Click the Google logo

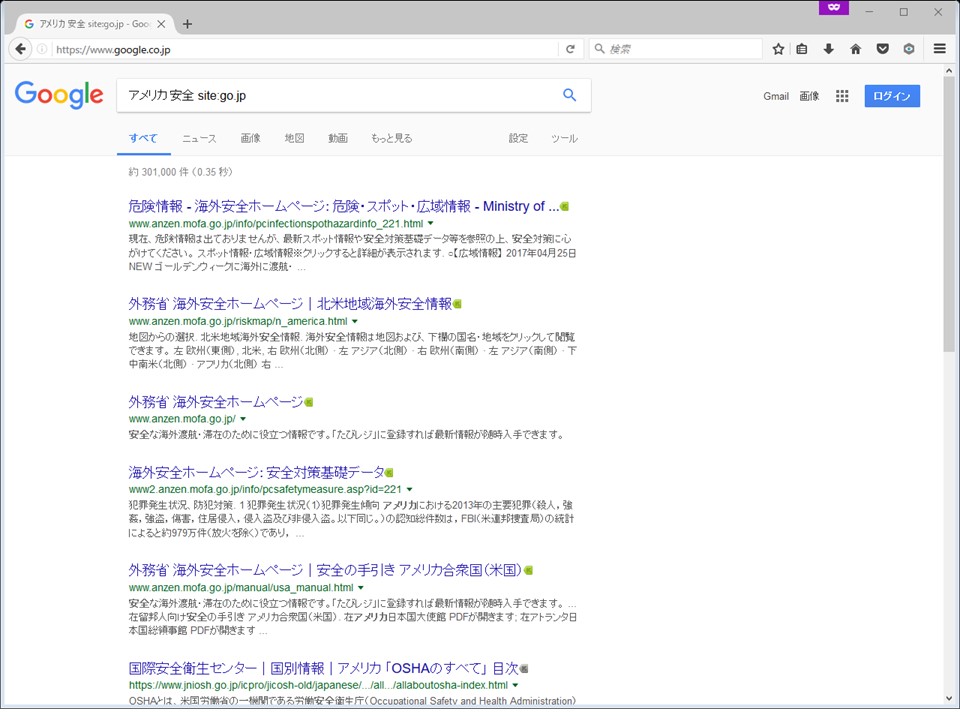tap(59, 95)
